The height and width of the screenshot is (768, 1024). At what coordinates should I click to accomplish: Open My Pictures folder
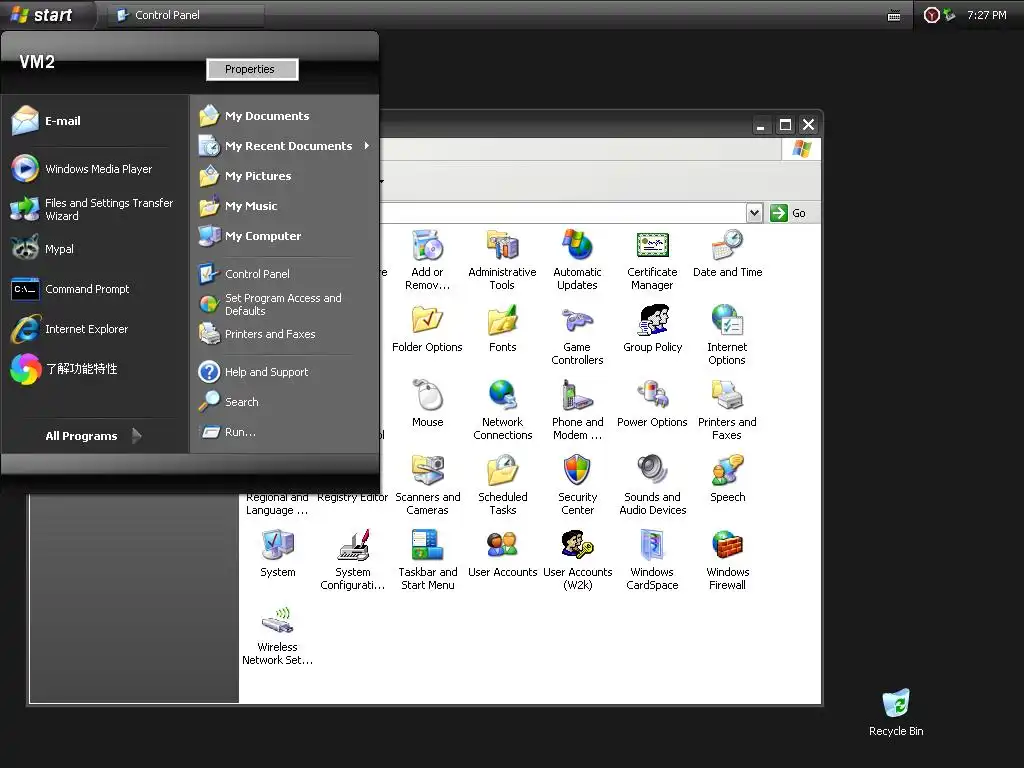[283, 176]
